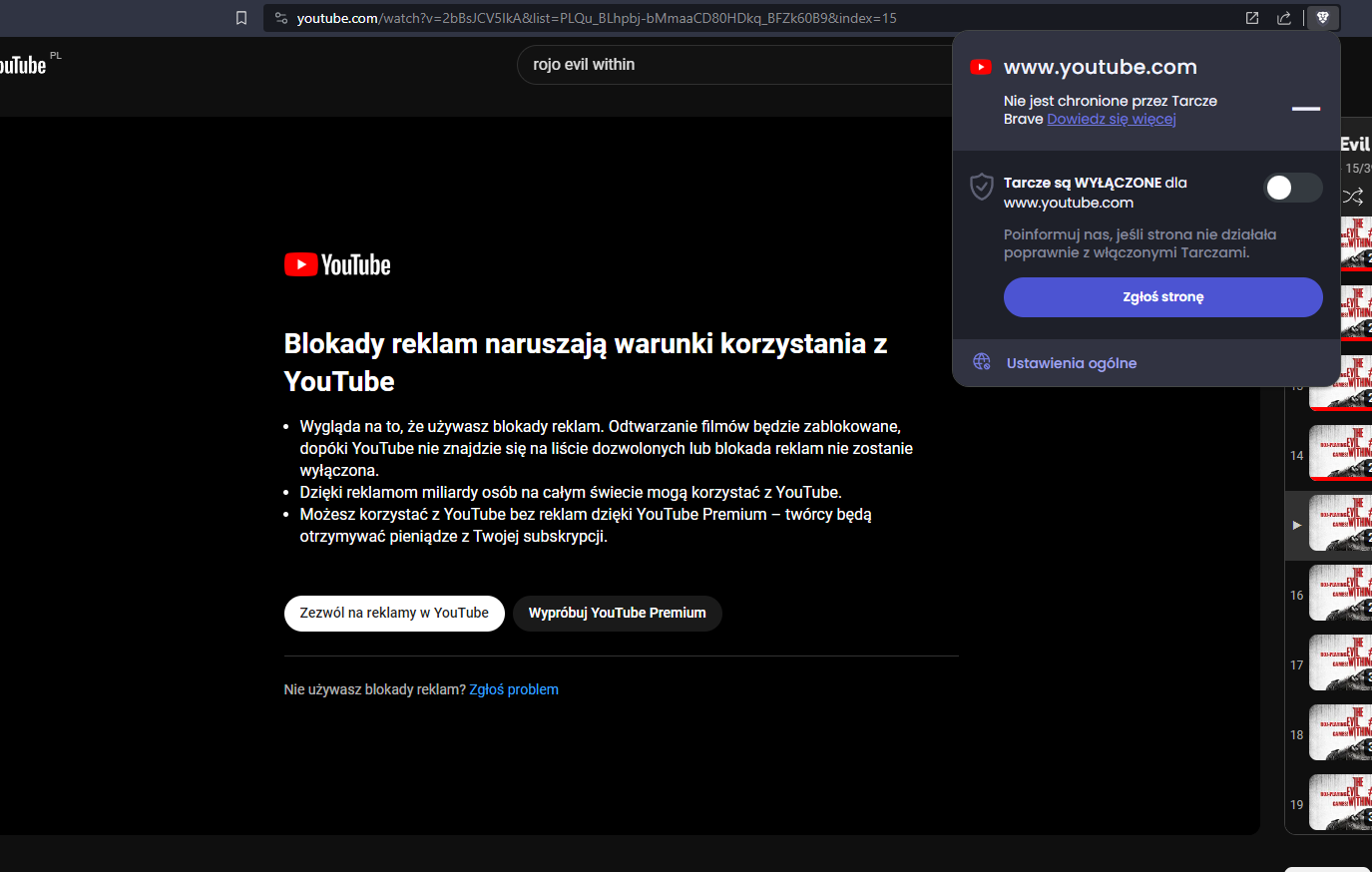Click the now-playing arrow in the playlist
Screen dimensions: 1372x872
click(x=1296, y=525)
